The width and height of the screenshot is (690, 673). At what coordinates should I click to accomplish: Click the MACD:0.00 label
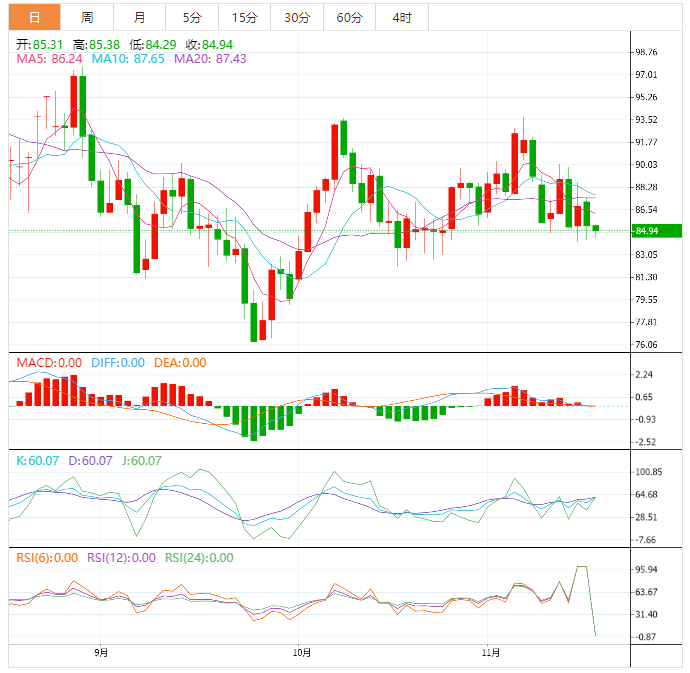pyautogui.click(x=49, y=363)
